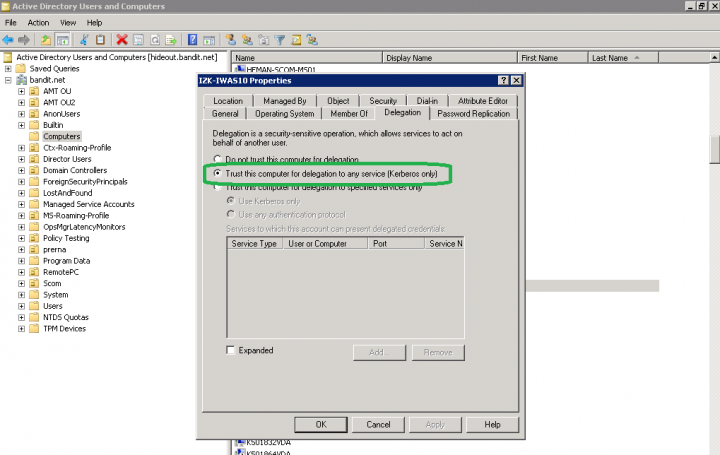Image resolution: width=720 pixels, height=455 pixels.
Task: Click the Back arrow in toolbar
Action: coord(8,40)
